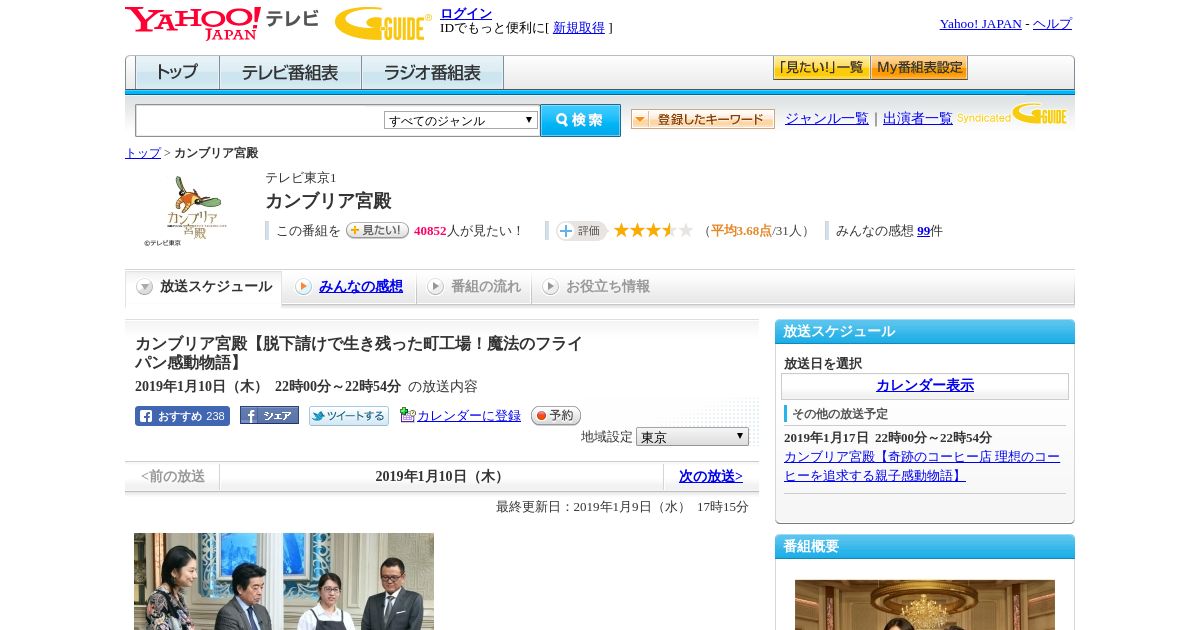Viewport: 1200px width, 630px height.
Task: Click the Facebook シェア button
Action: [x=269, y=415]
